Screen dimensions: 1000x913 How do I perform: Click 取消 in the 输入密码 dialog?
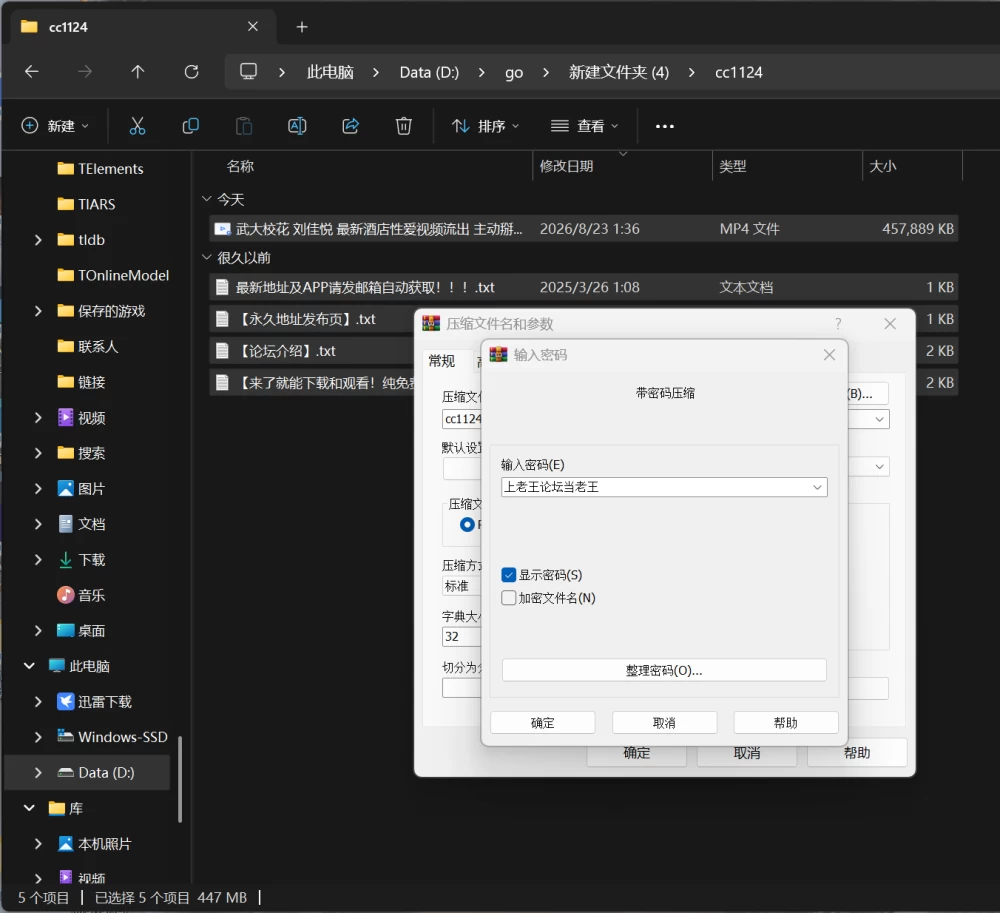665,723
